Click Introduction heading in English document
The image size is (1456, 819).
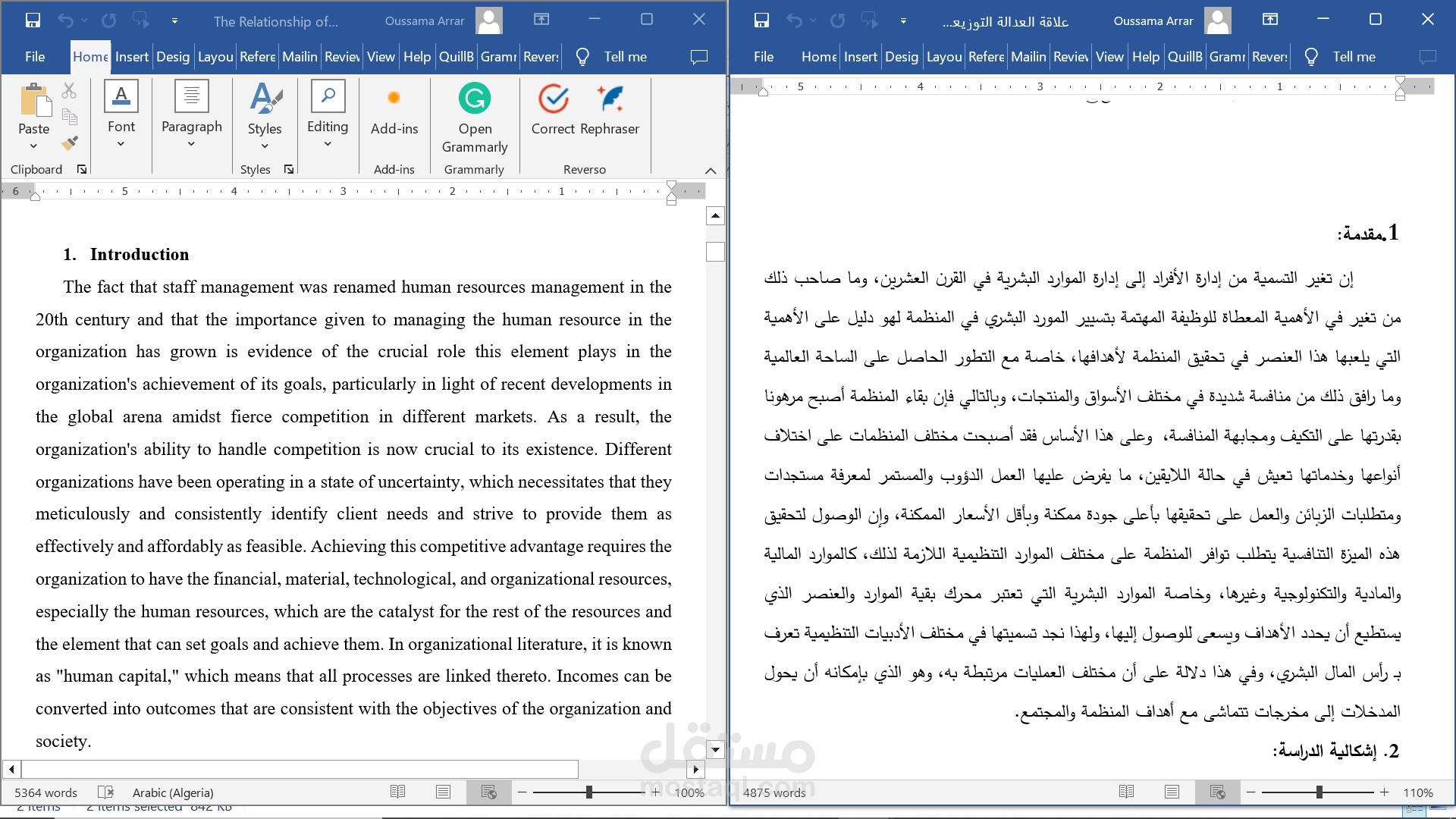point(140,255)
